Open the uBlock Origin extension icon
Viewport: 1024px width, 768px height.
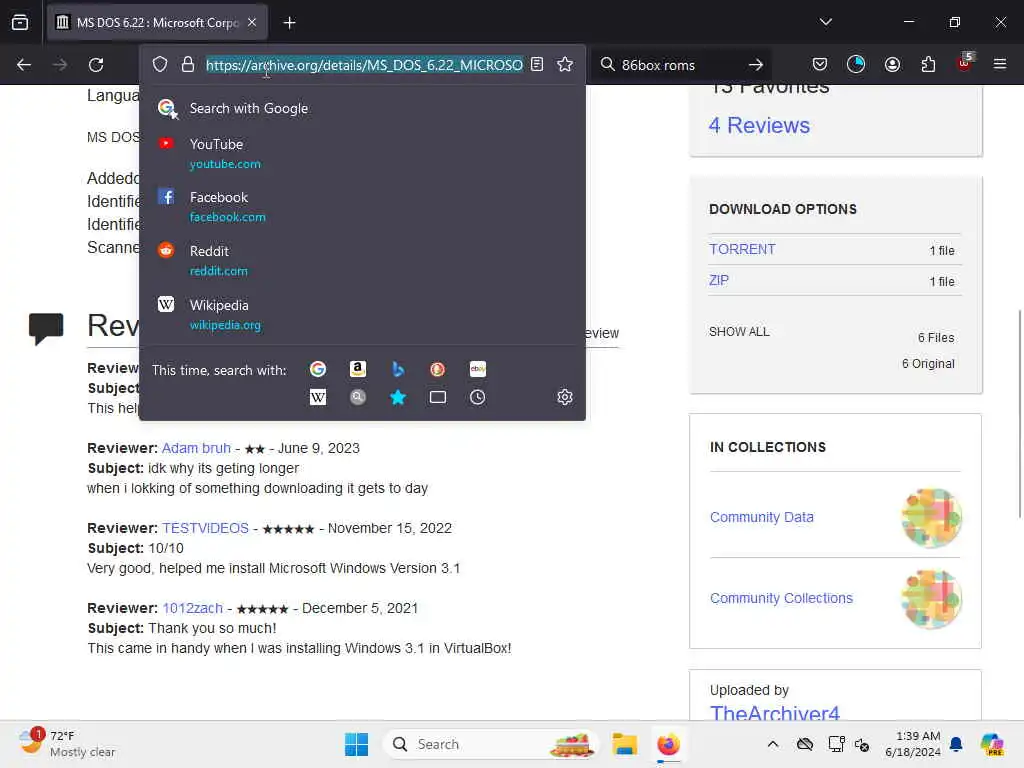965,63
